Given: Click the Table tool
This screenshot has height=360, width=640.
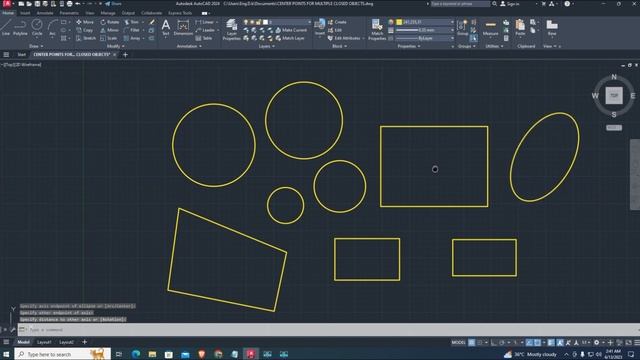Looking at the screenshot, I should [x=204, y=38].
